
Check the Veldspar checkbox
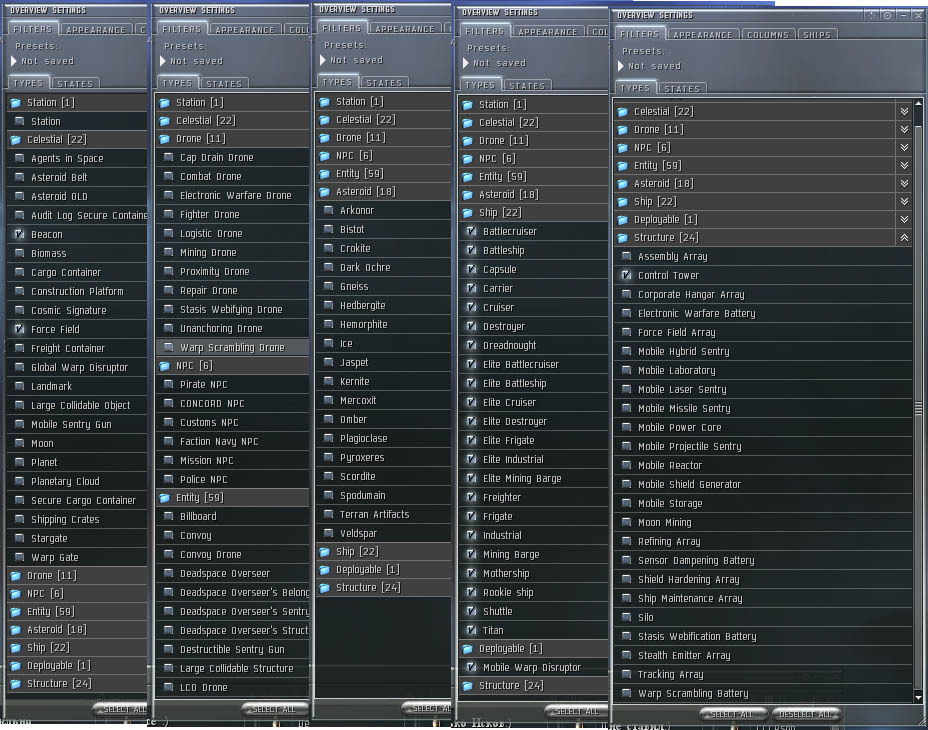click(x=328, y=533)
